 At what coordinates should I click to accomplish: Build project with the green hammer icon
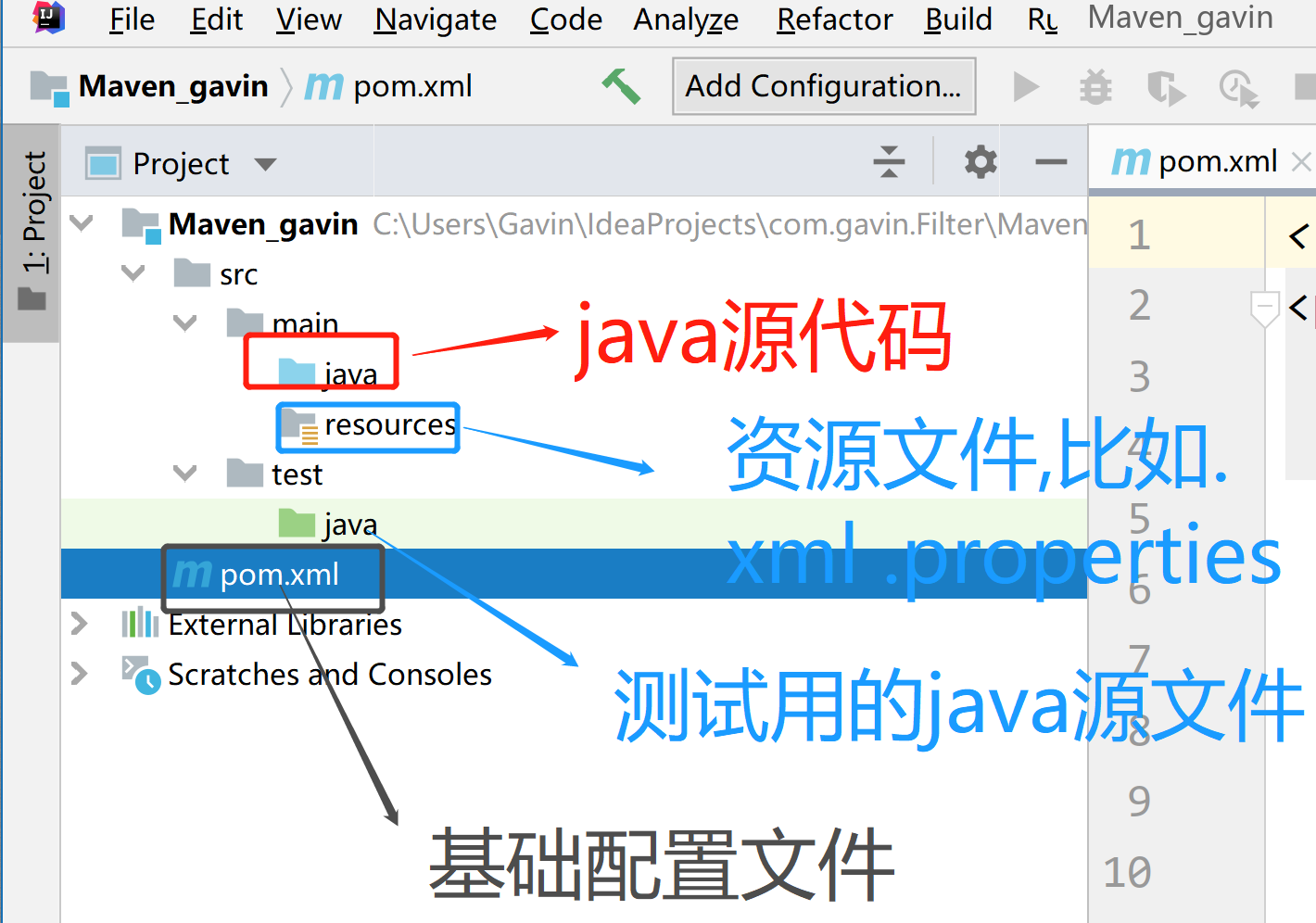pyautogui.click(x=621, y=86)
